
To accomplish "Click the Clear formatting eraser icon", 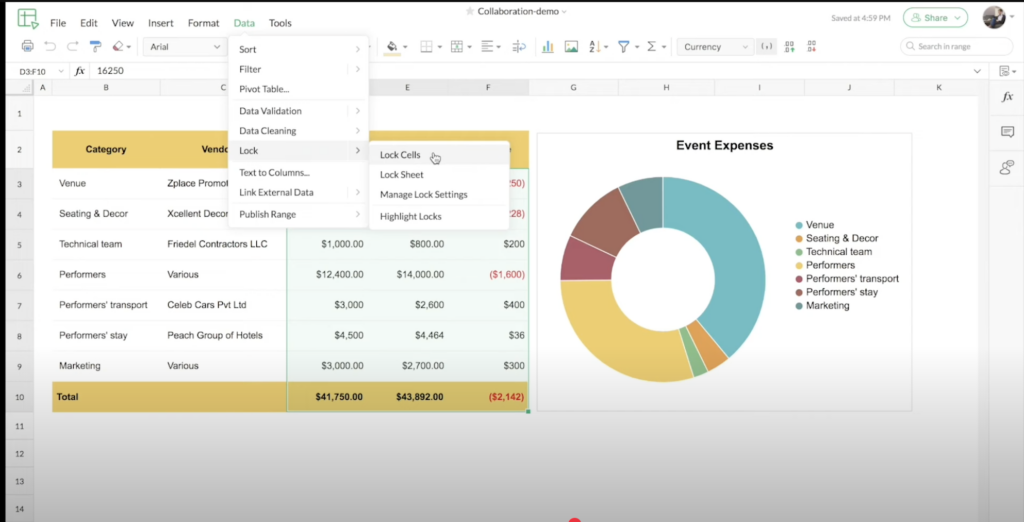I will point(118,46).
